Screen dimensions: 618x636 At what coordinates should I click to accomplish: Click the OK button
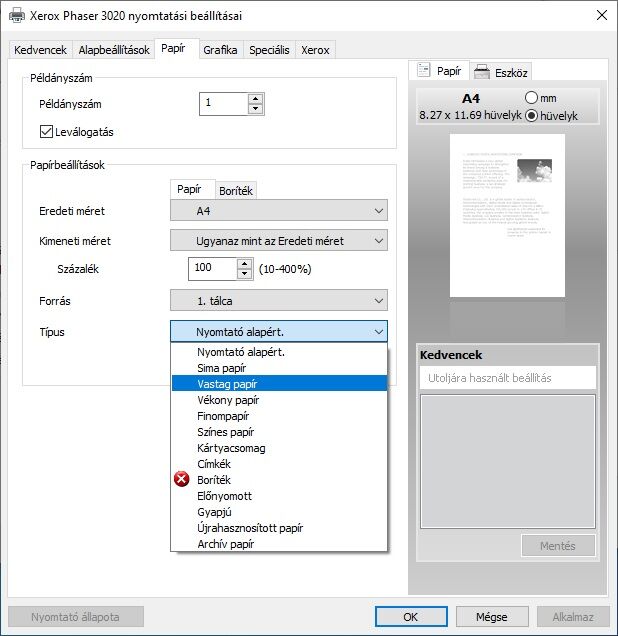411,617
